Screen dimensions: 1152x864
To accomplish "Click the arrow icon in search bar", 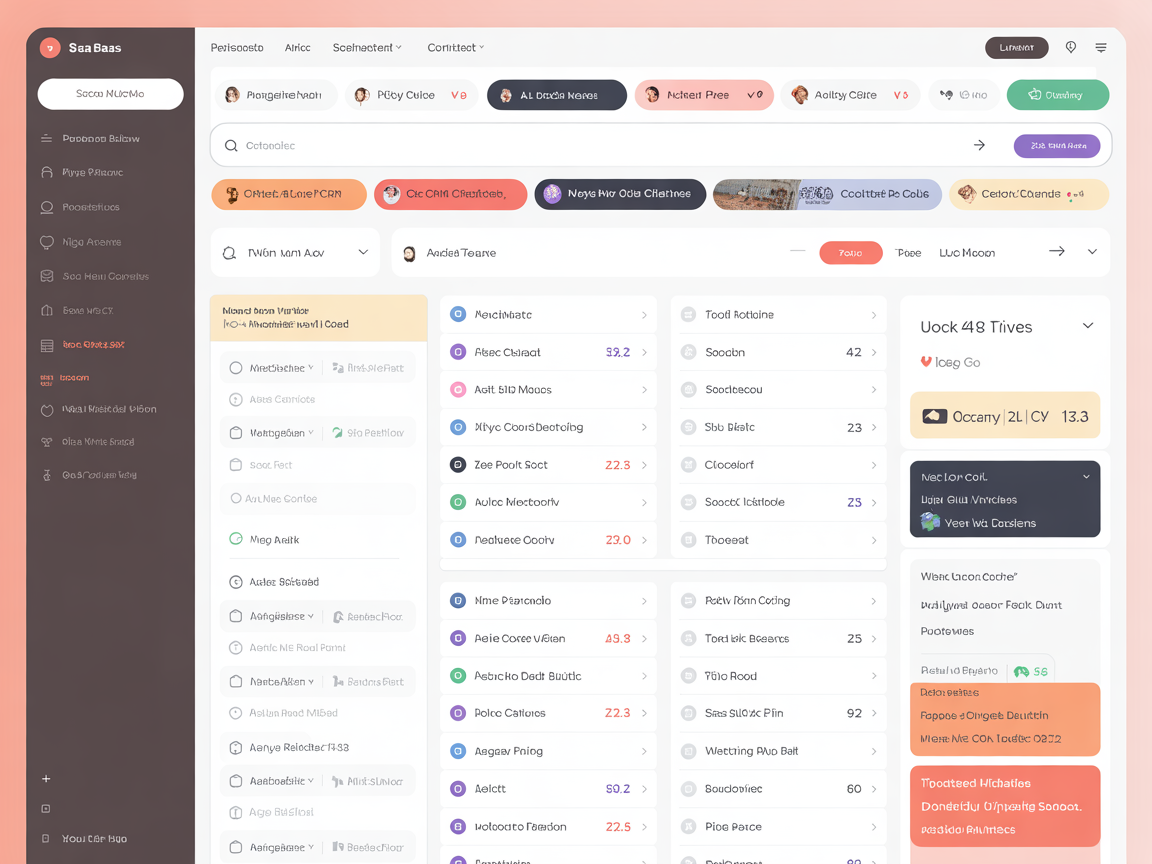I will [x=979, y=145].
